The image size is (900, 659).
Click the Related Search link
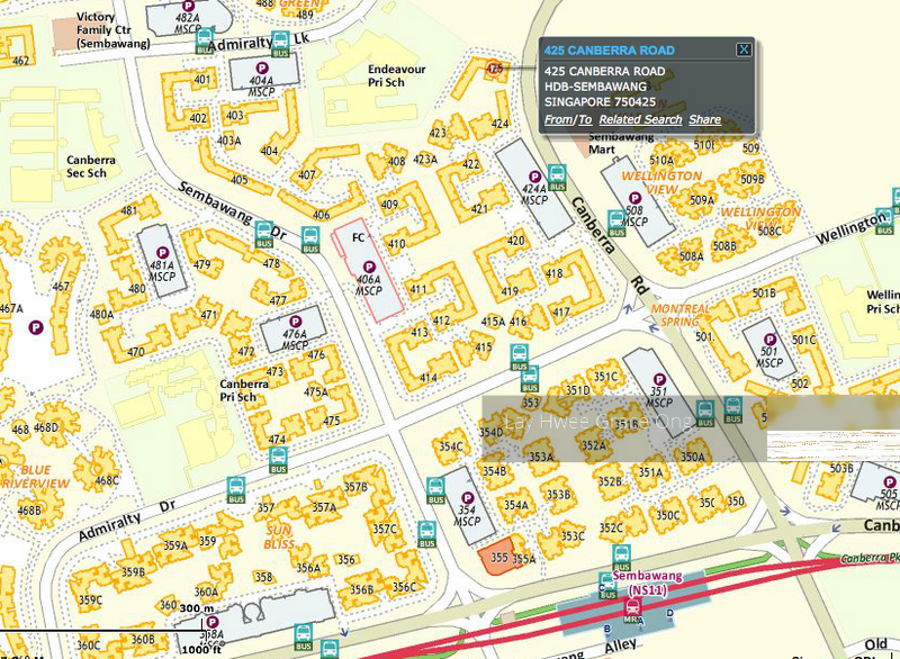[x=640, y=120]
